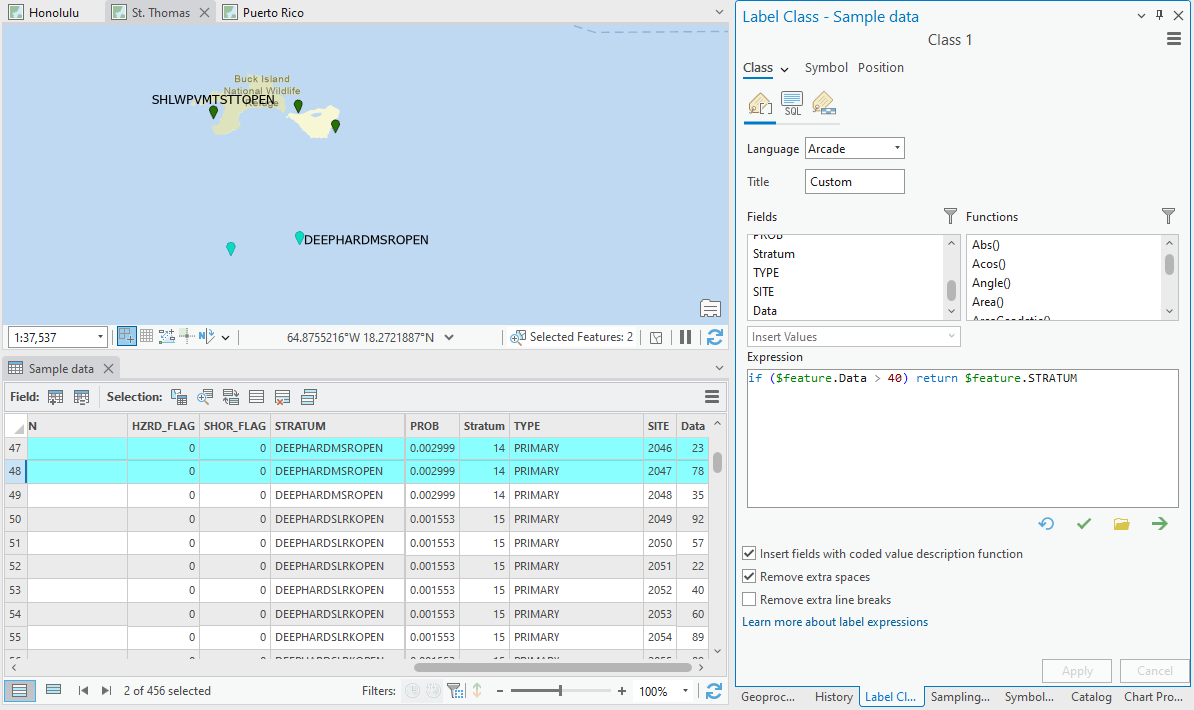Expand the Insert Values dropdown
The height and width of the screenshot is (710, 1194).
[x=953, y=336]
